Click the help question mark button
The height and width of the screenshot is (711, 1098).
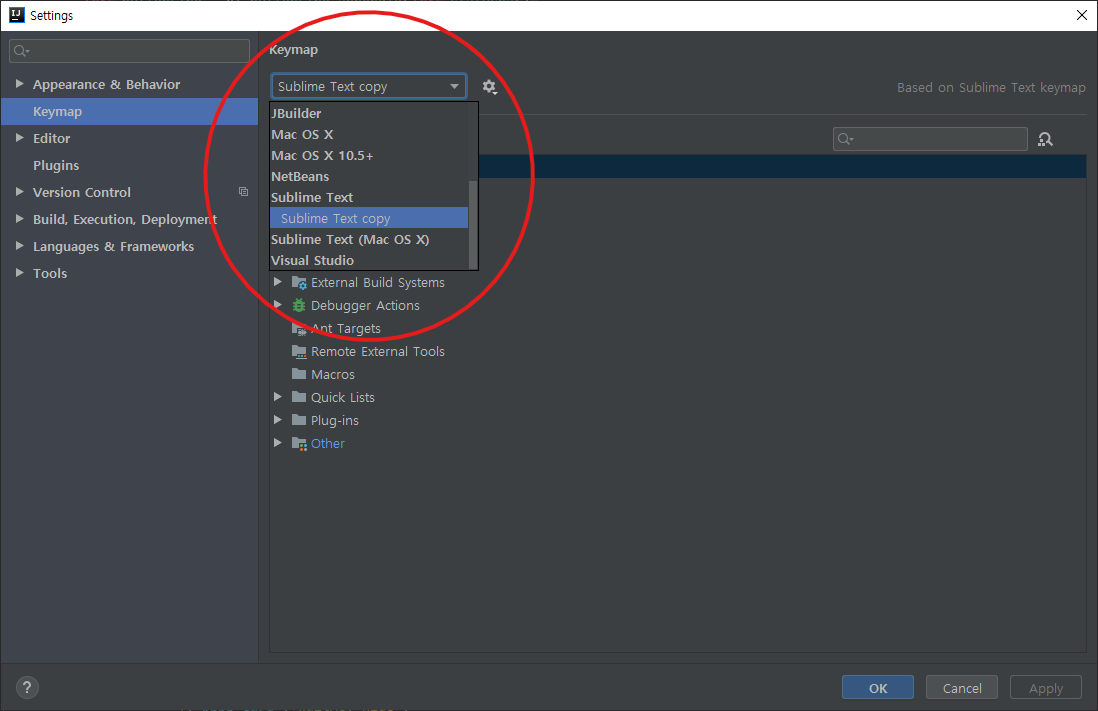coord(27,687)
